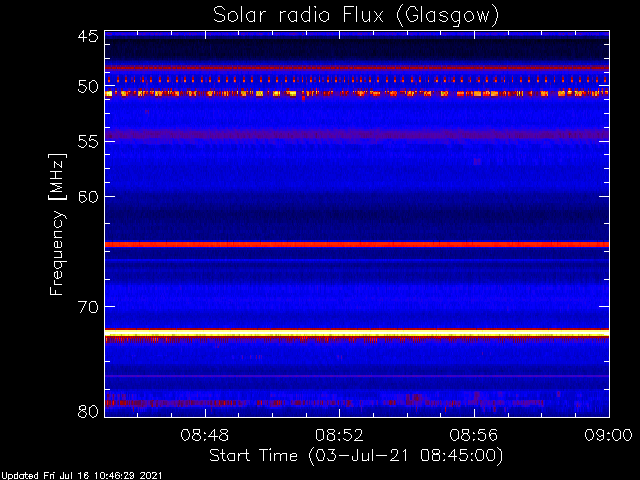Click the "08:56" time tick label
The height and width of the screenshot is (480, 640).
(474, 435)
